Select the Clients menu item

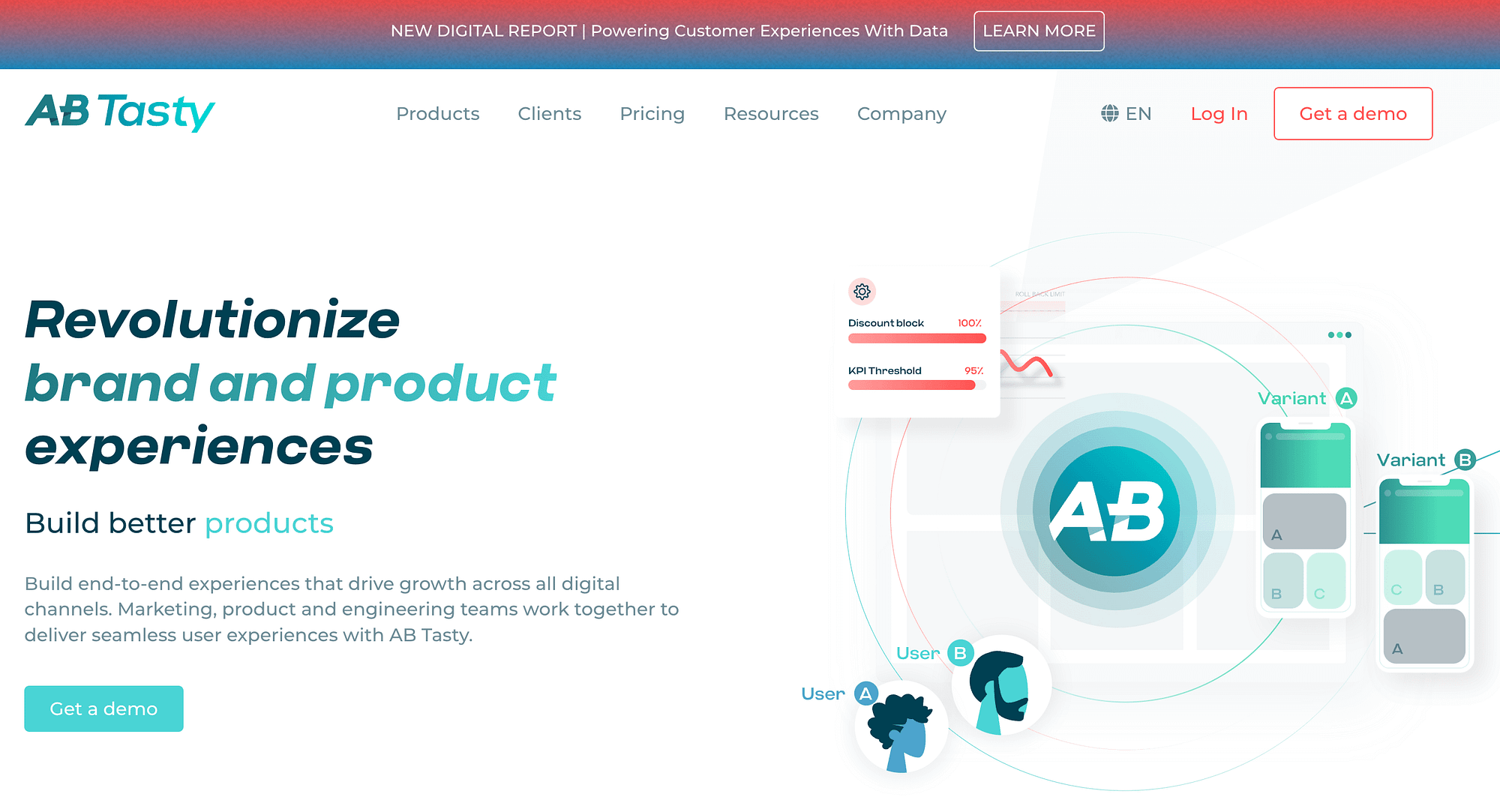coord(549,113)
